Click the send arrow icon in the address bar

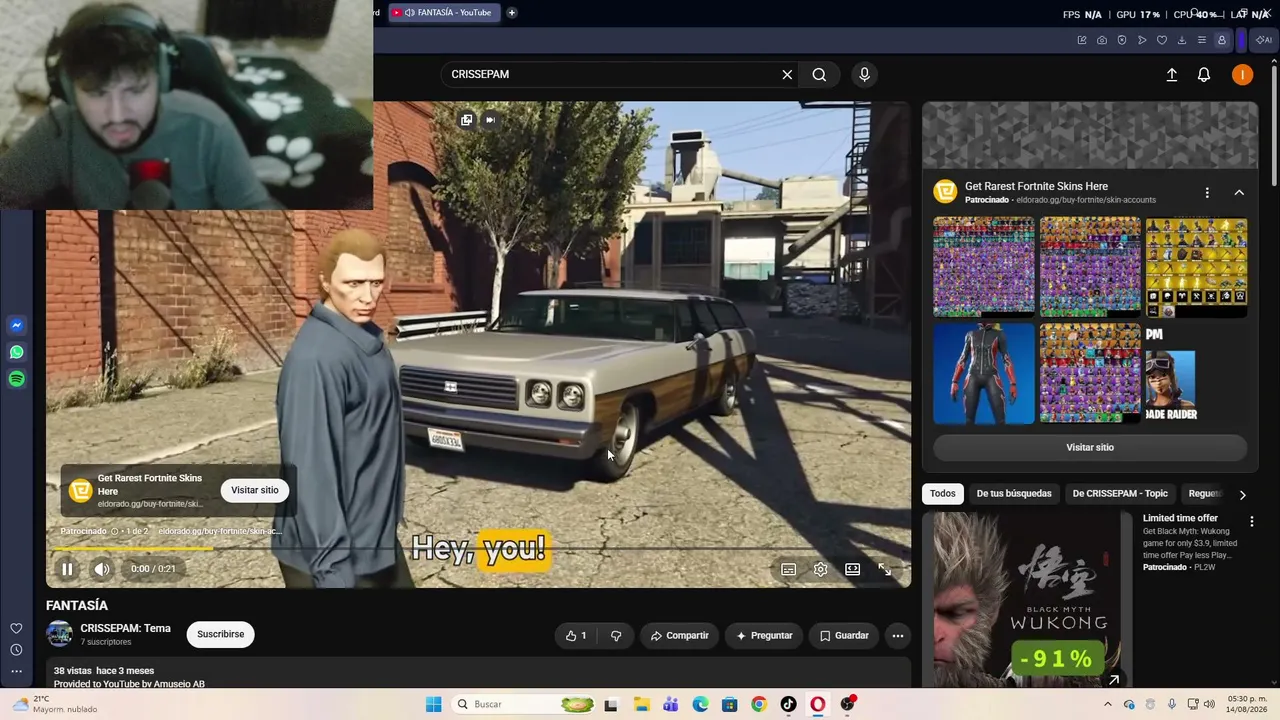tap(1142, 40)
